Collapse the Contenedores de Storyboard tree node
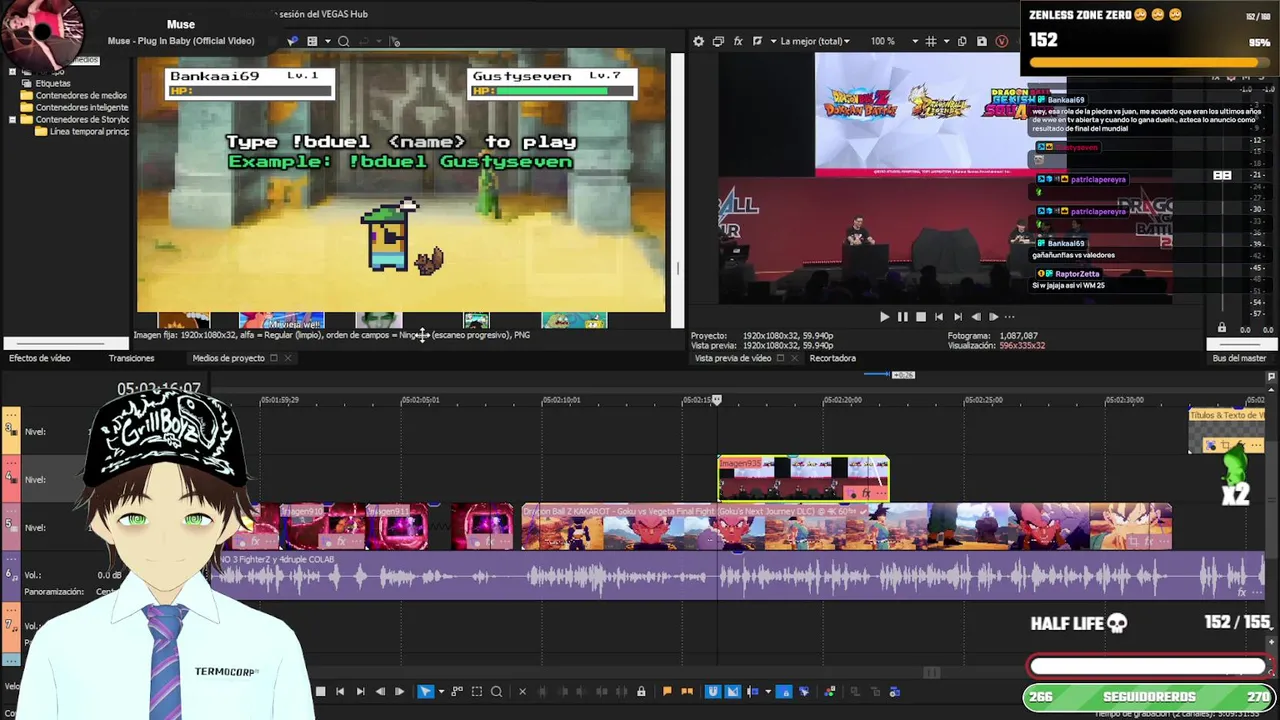This screenshot has width=1280, height=720. click(x=12, y=119)
